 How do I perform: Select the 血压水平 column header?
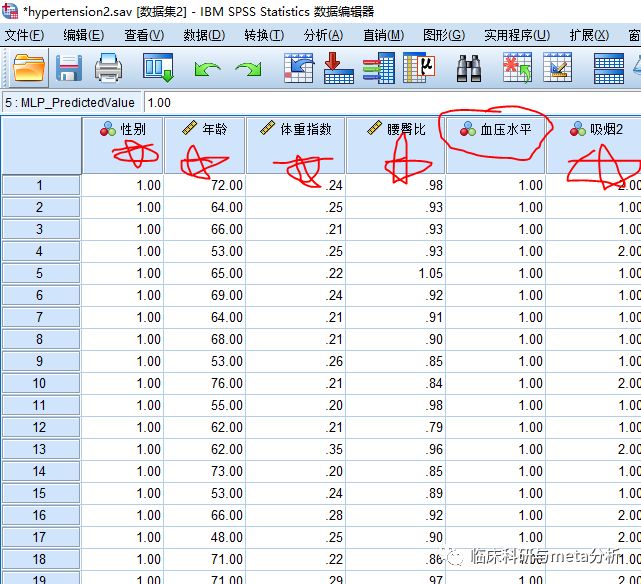pos(495,145)
